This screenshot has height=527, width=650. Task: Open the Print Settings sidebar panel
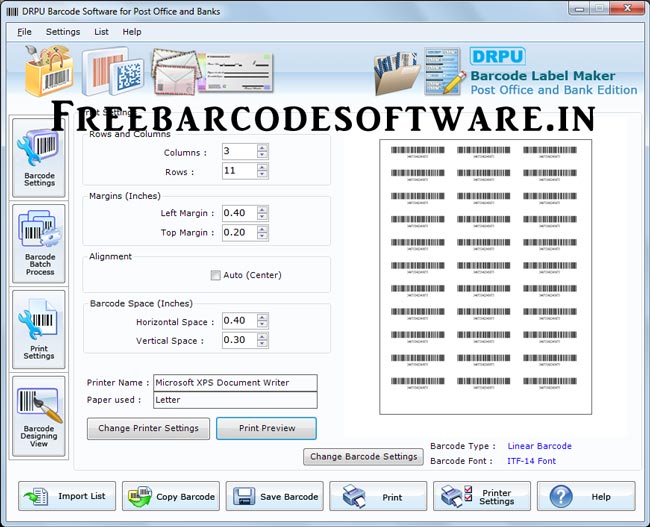click(39, 330)
